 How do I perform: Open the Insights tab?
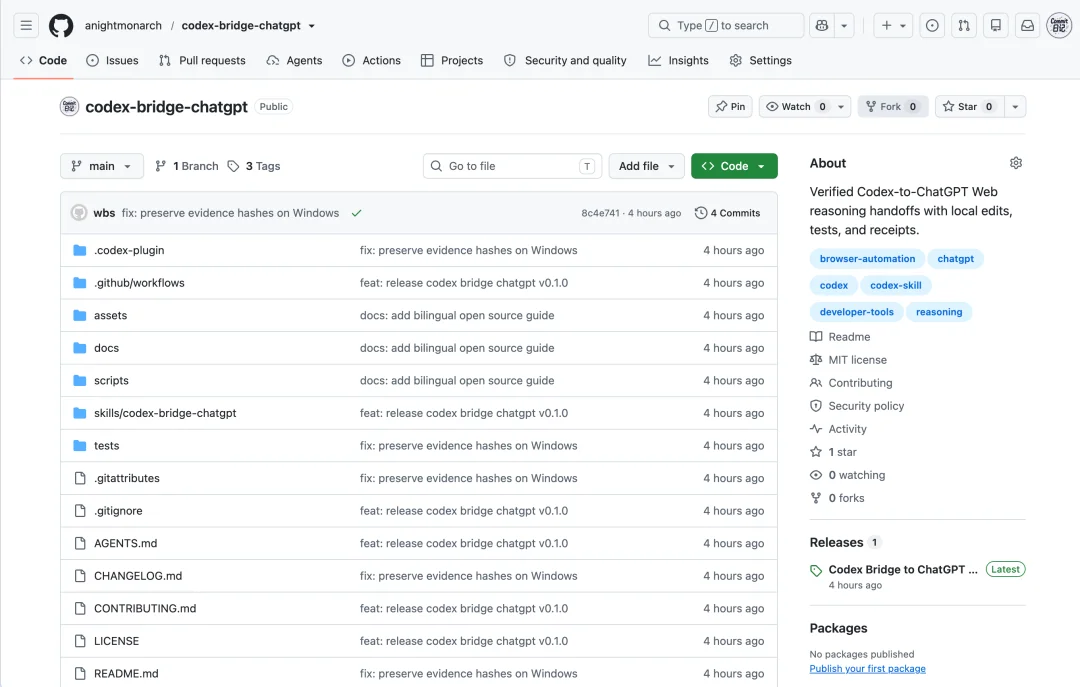coord(678,61)
